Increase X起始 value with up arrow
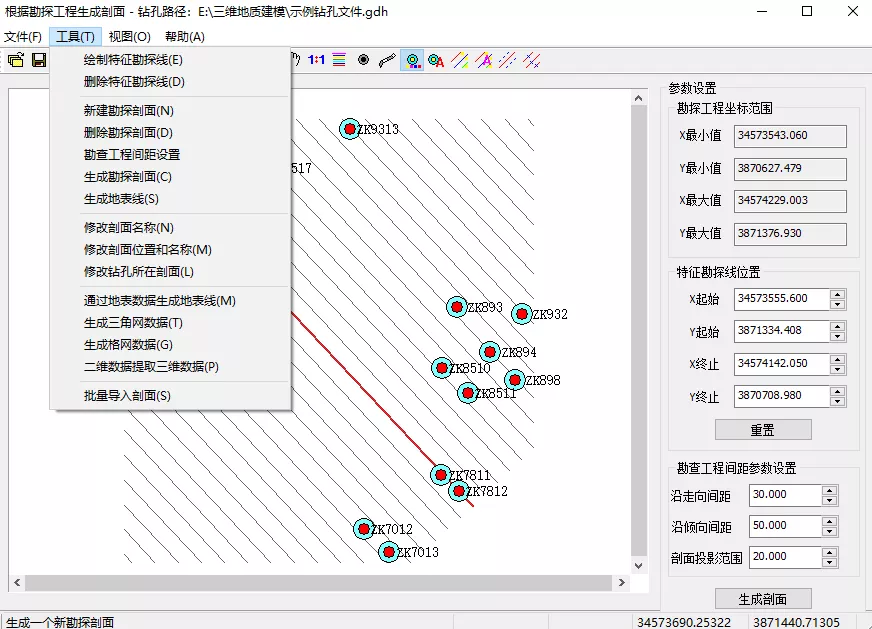Viewport: 872px width, 629px height. (x=838, y=294)
